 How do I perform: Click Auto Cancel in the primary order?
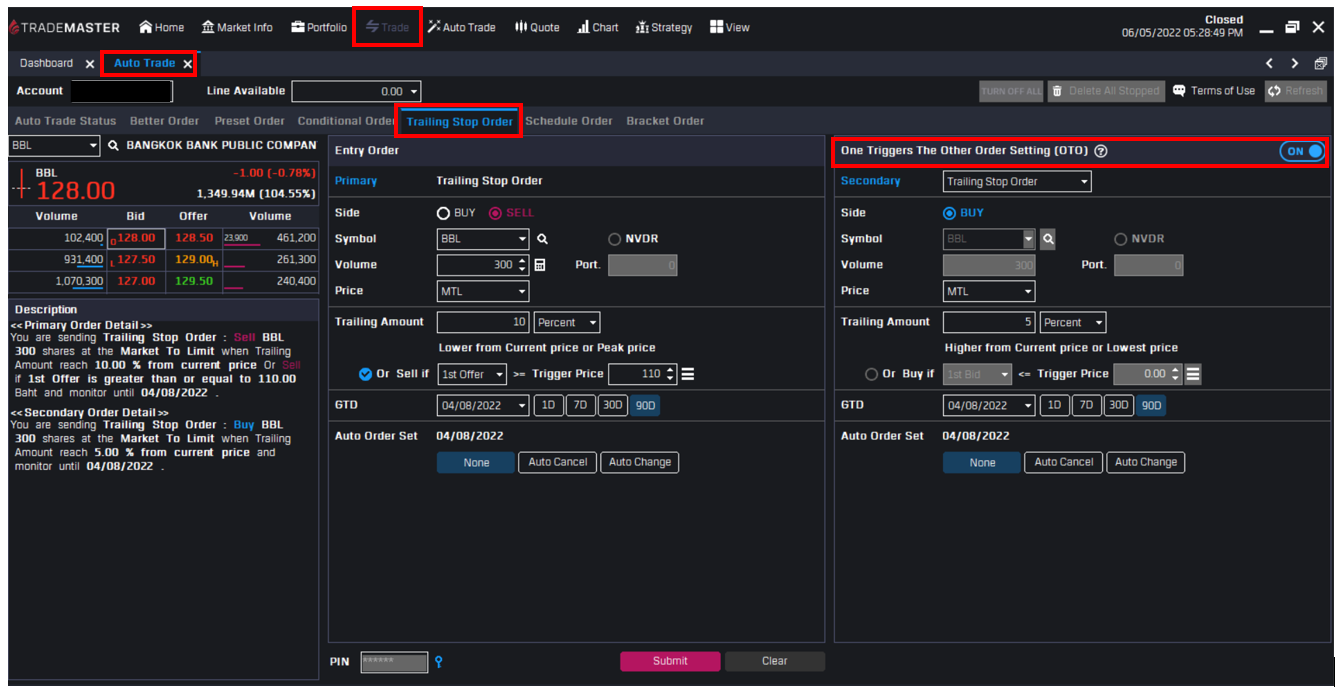[x=557, y=462]
